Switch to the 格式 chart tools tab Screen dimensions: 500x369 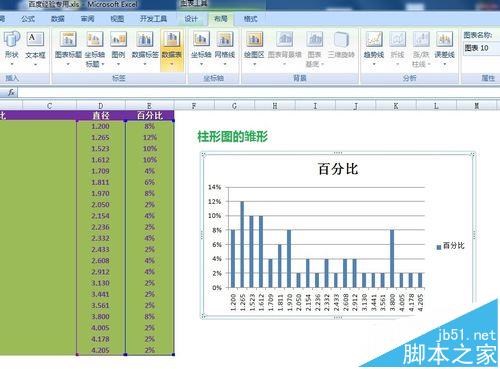tap(250, 19)
